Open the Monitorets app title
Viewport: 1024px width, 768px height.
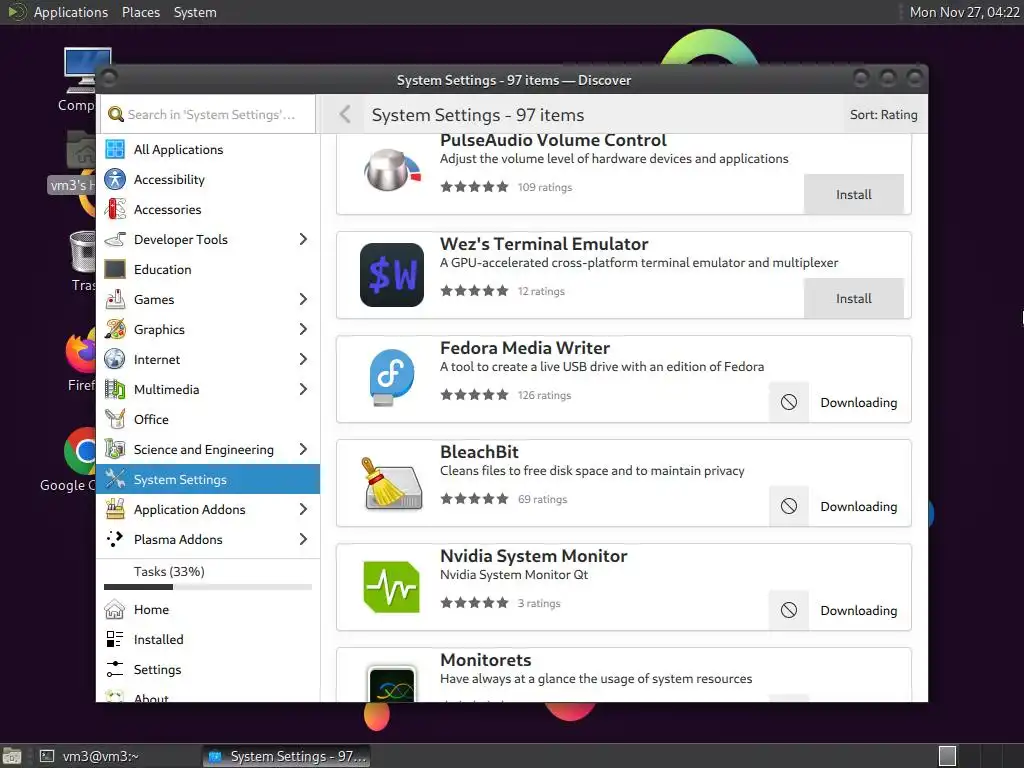pos(485,660)
